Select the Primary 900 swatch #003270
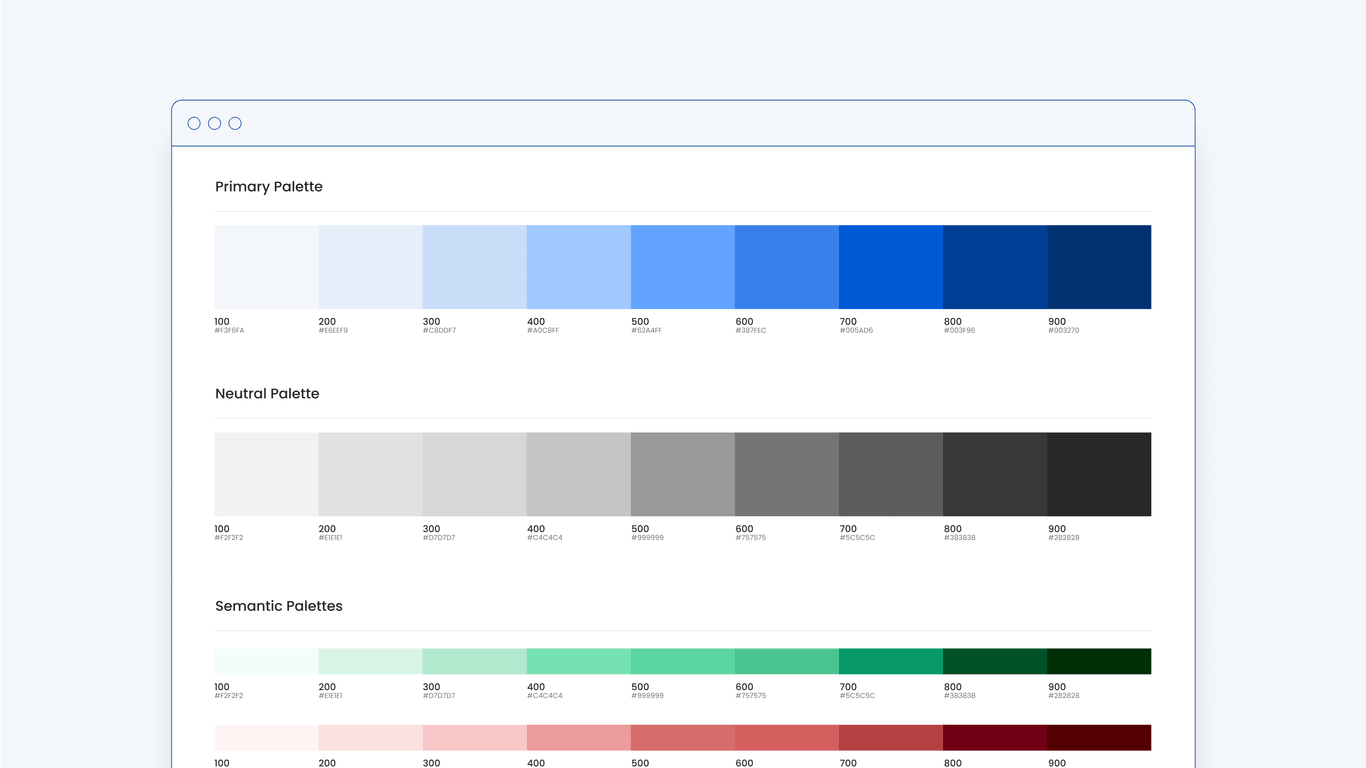 click(x=1098, y=266)
